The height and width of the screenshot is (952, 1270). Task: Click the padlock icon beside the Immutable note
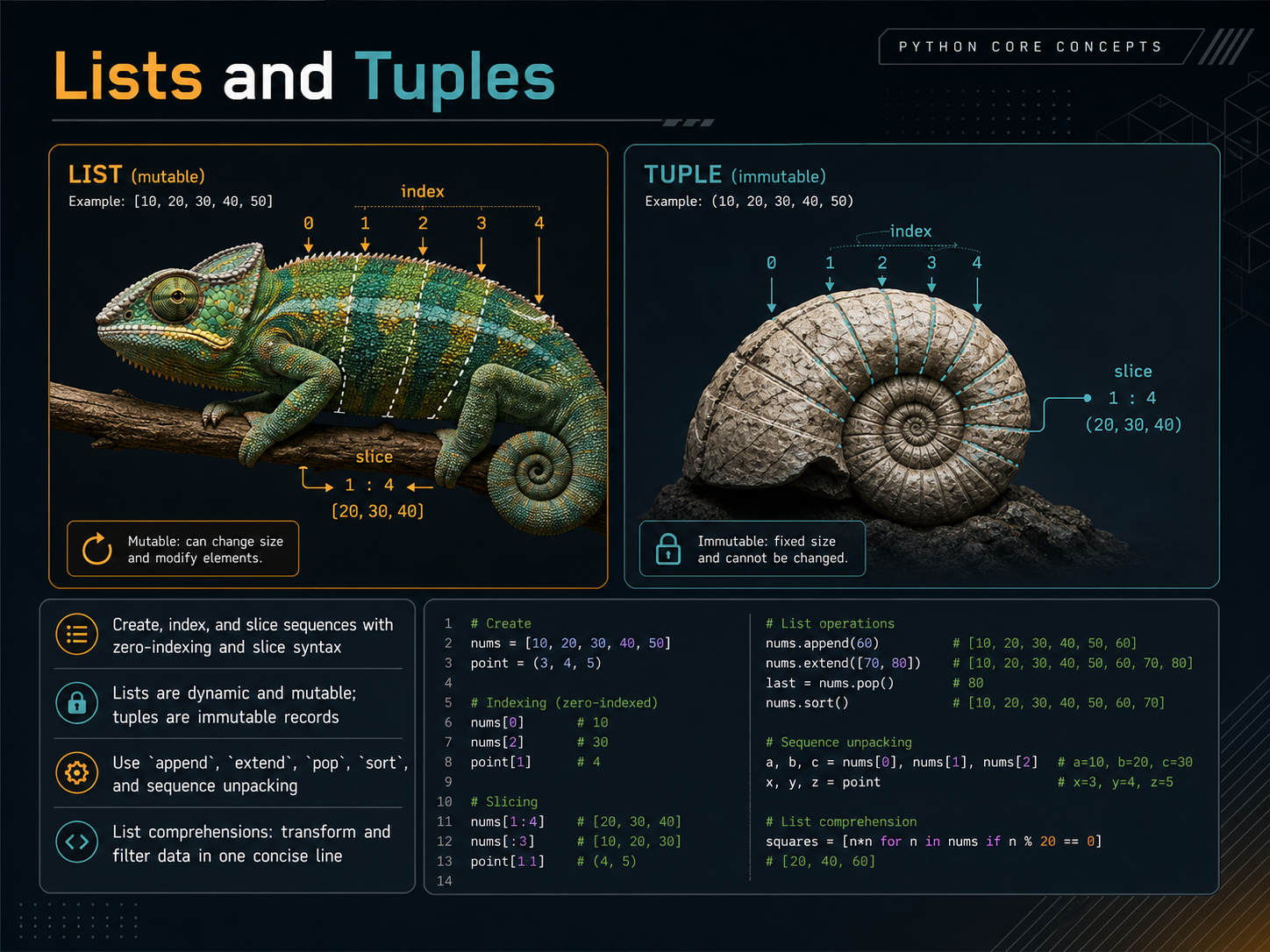coord(668,549)
